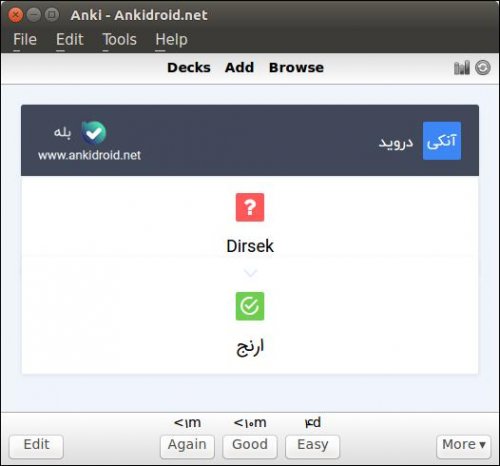Image resolution: width=500 pixels, height=466 pixels.
Task: Open the Browse card browser
Action: point(296,68)
